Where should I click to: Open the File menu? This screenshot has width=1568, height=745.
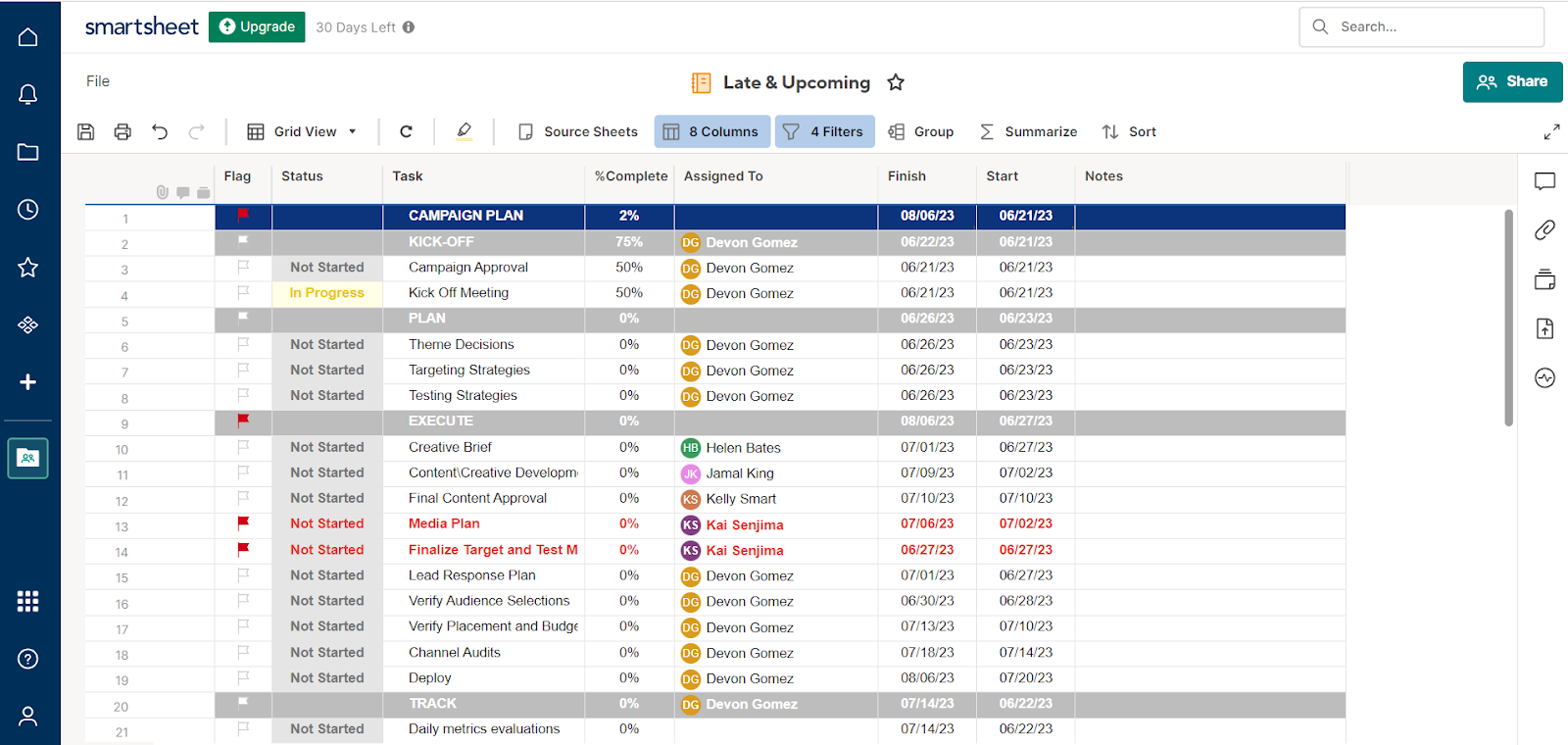[x=98, y=81]
